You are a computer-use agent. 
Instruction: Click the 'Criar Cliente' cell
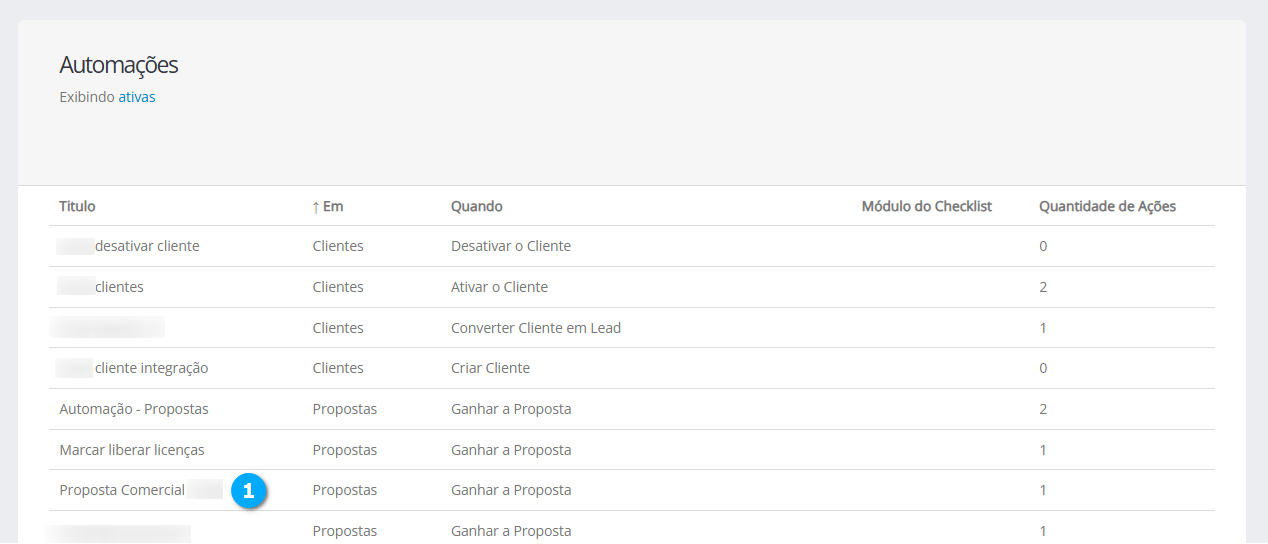tap(490, 368)
